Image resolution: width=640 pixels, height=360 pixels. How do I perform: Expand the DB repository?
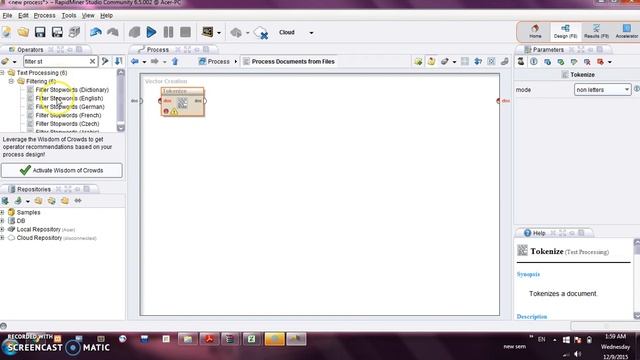pyautogui.click(x=2, y=221)
